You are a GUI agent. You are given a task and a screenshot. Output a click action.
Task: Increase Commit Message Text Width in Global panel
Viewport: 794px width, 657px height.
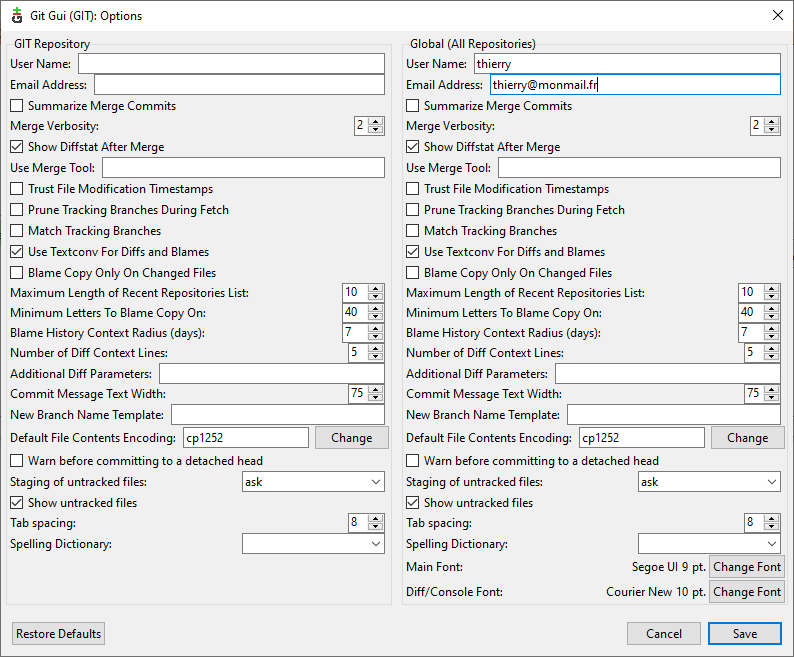click(x=772, y=390)
